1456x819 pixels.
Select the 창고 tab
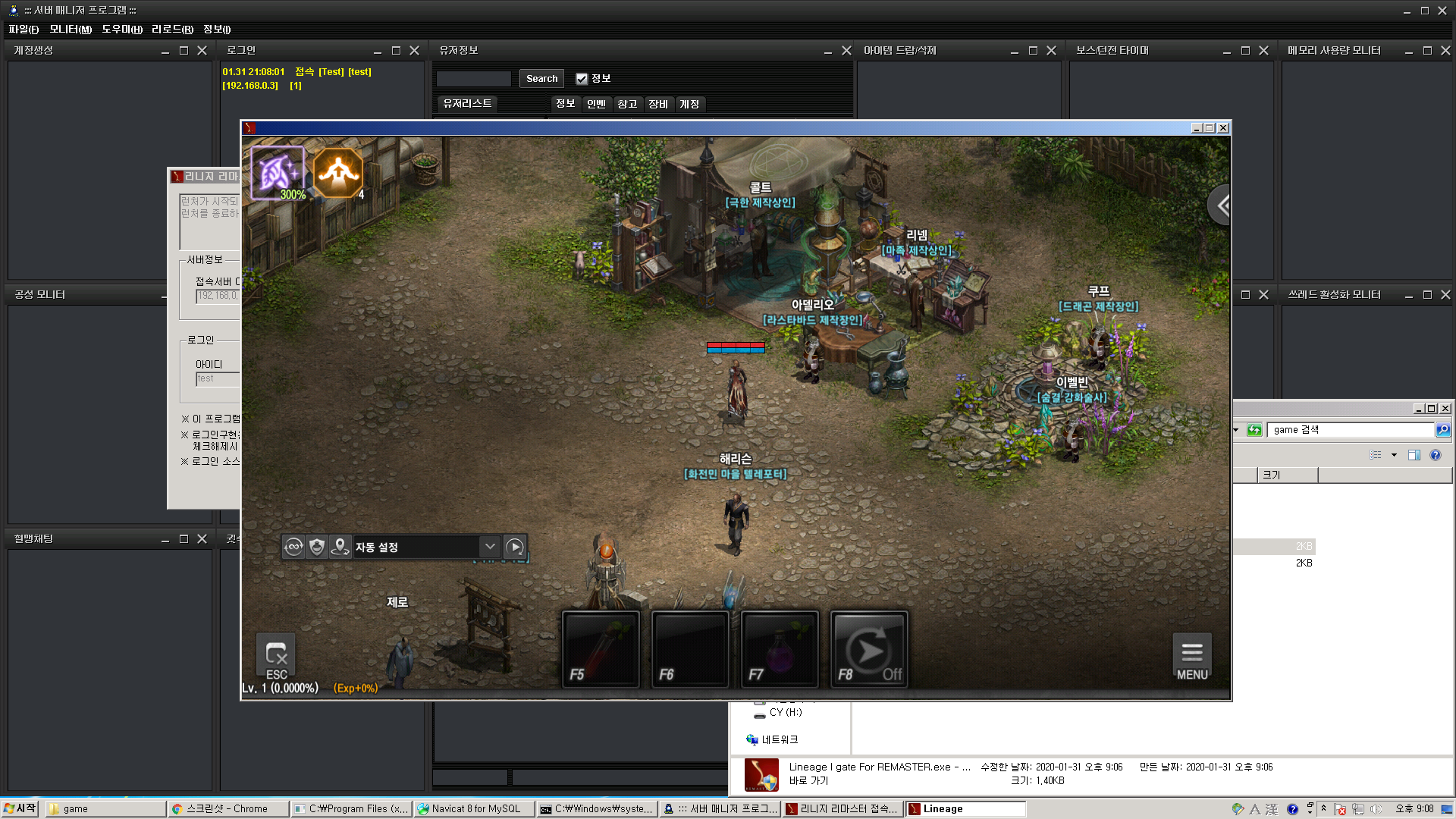pyautogui.click(x=627, y=104)
